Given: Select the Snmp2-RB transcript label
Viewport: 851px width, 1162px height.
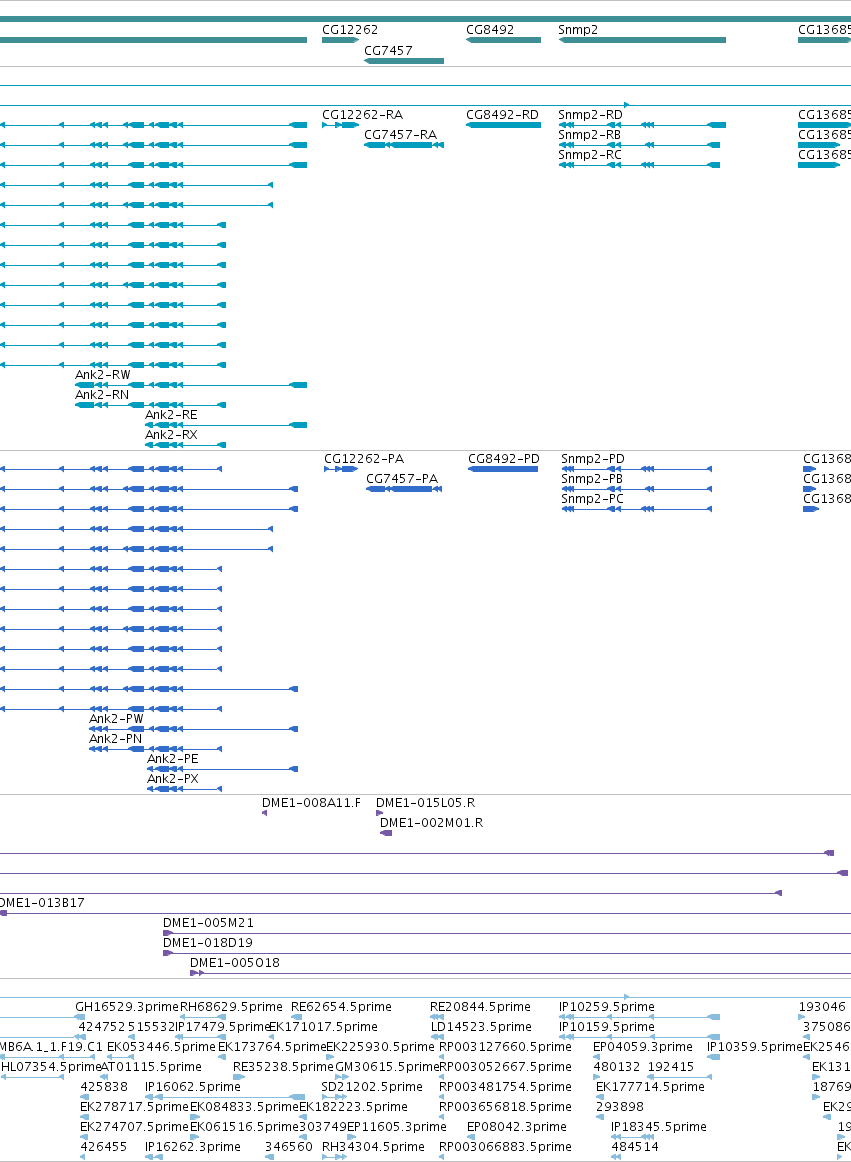Looking at the screenshot, I should click(x=589, y=135).
